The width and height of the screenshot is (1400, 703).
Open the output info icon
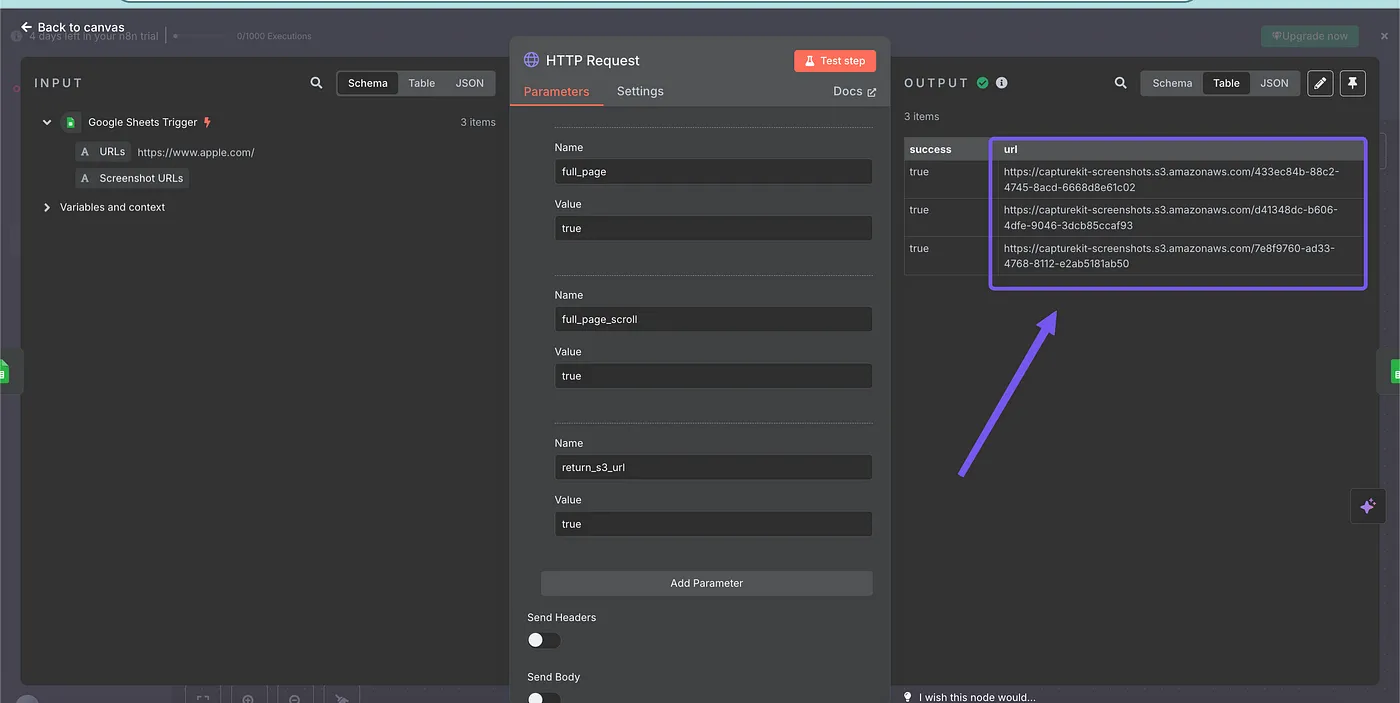coord(1002,83)
